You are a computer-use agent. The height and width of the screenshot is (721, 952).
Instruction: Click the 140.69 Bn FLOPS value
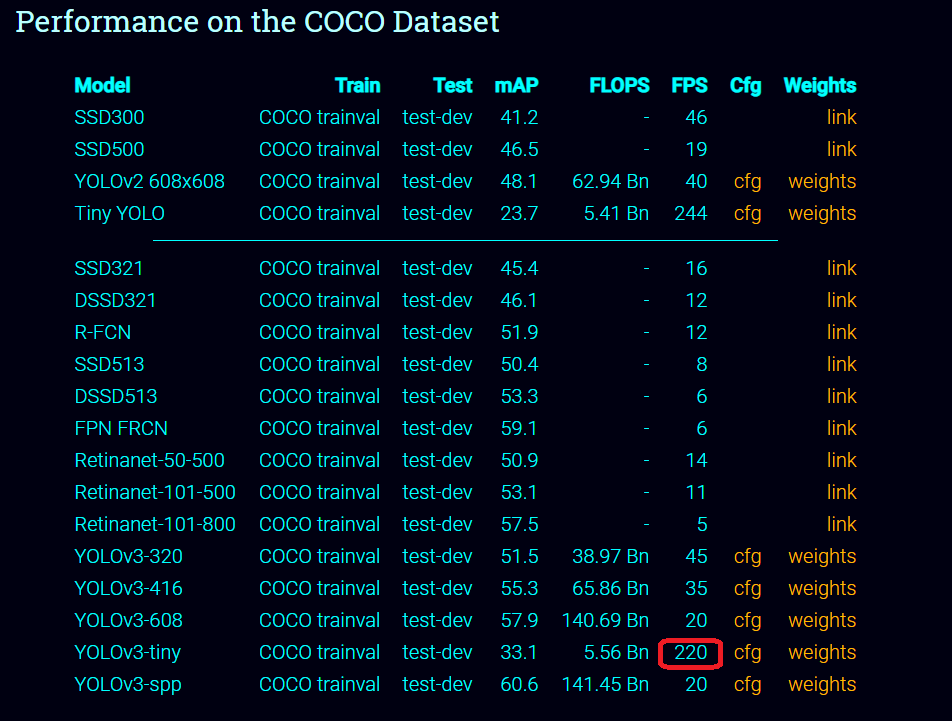tap(605, 621)
